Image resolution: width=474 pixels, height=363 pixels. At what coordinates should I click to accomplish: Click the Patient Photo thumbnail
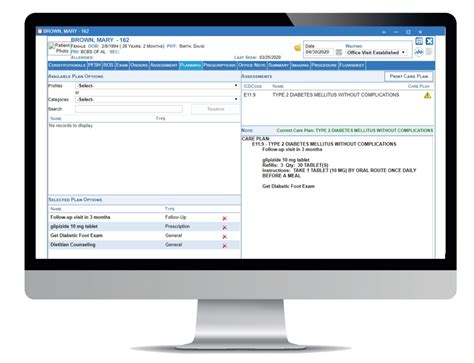pyautogui.click(x=59, y=48)
